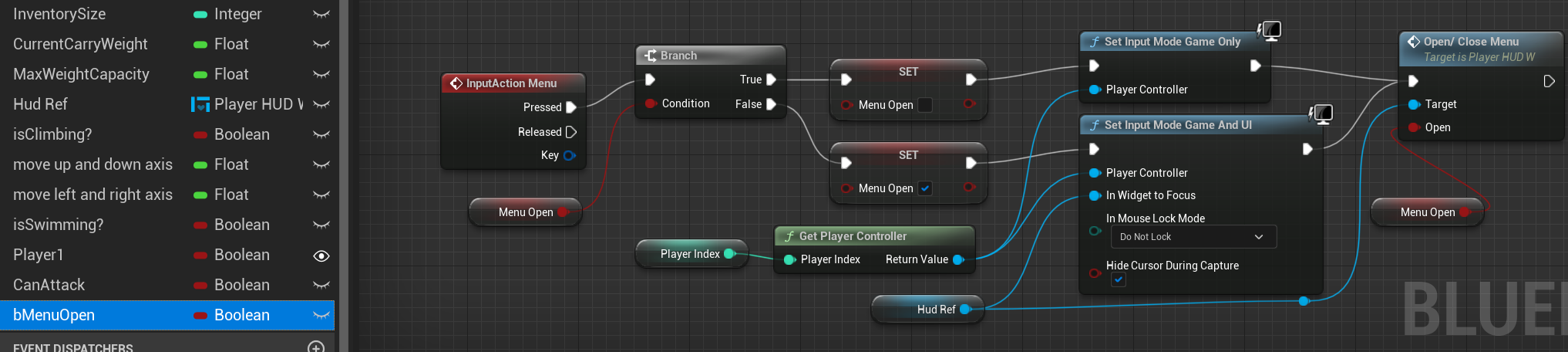This screenshot has height=352, width=1568.
Task: Click In Mouse Lock Mode input pin
Action: tap(1095, 231)
